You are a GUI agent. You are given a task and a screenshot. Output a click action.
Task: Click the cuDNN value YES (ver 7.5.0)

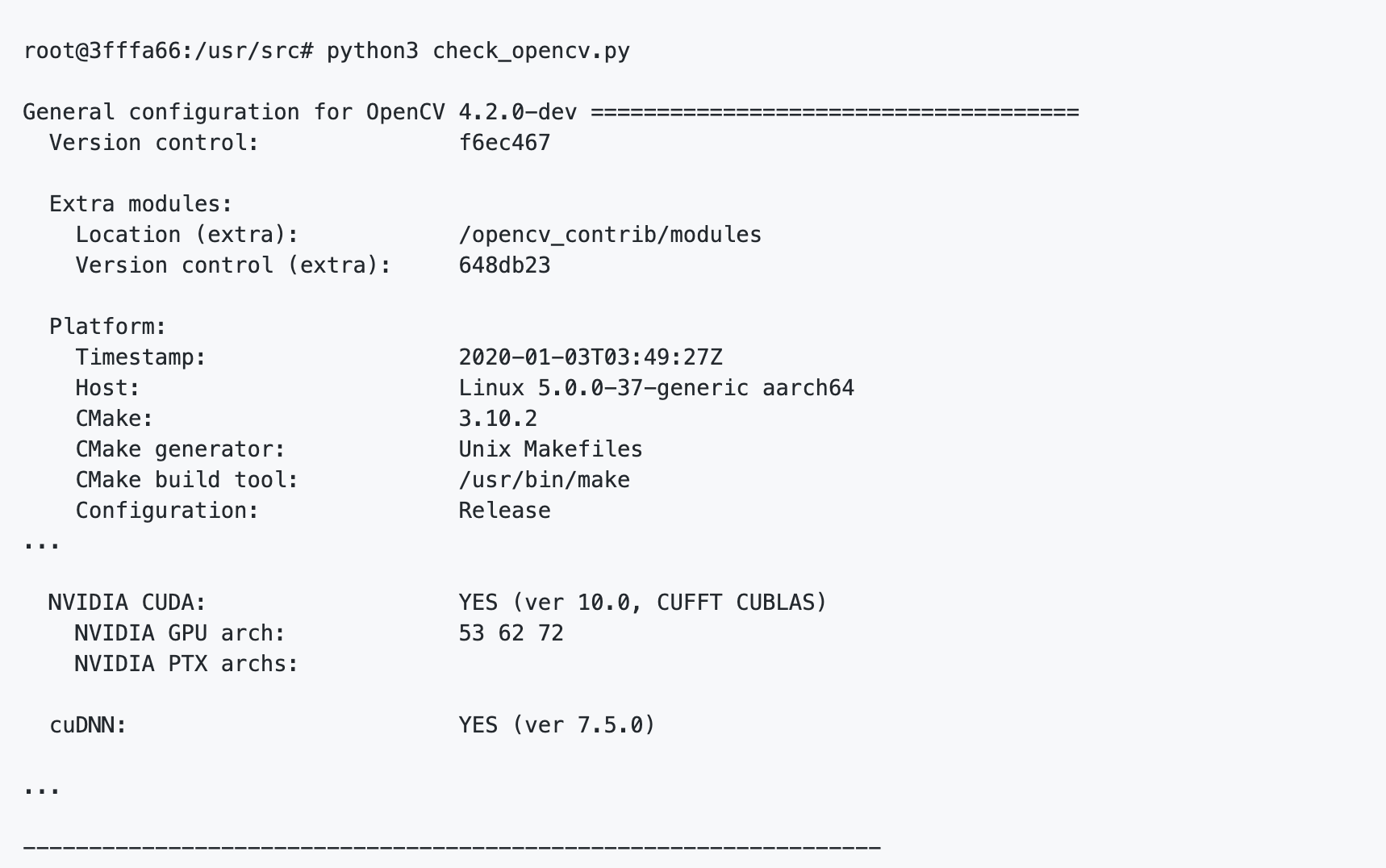point(557,725)
